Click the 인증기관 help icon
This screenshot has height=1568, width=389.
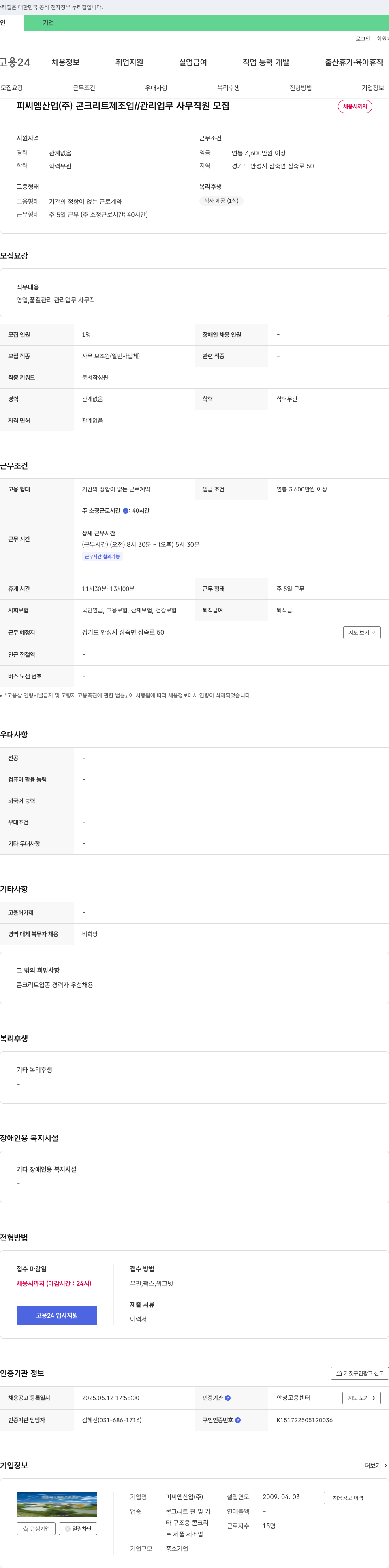point(228,1398)
